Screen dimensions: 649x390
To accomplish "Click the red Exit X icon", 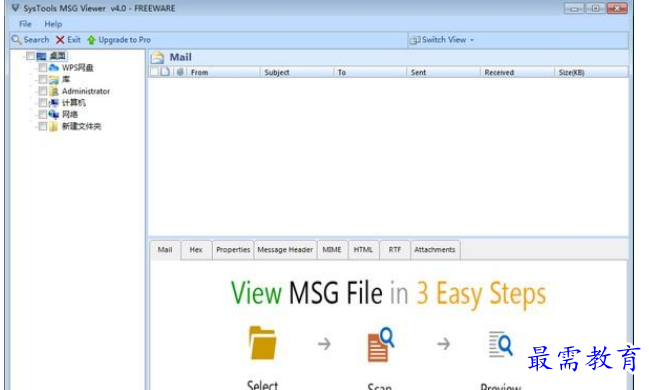I will [x=60, y=40].
